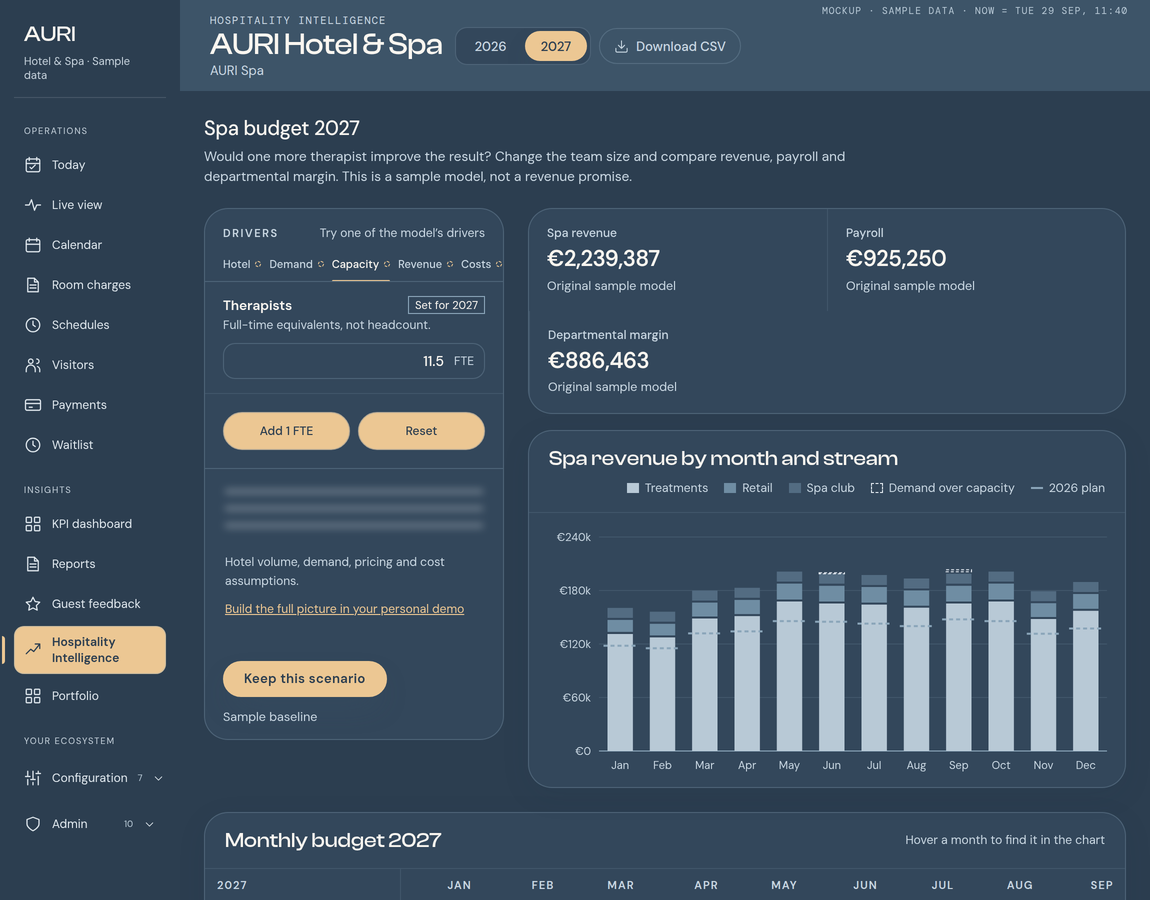This screenshot has height=900, width=1150.
Task: Click the Live view pulse icon
Action: click(33, 205)
